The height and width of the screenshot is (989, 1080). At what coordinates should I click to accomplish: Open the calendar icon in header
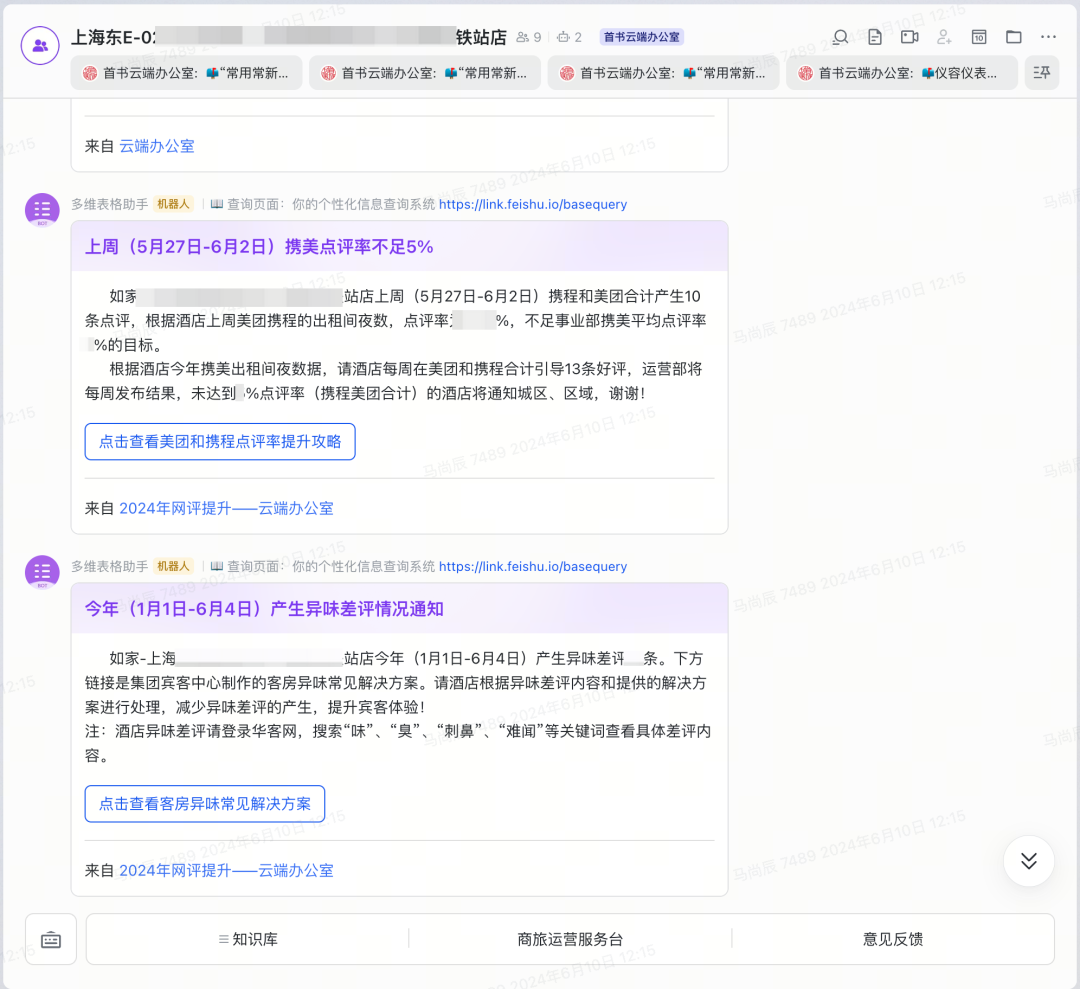coord(979,37)
